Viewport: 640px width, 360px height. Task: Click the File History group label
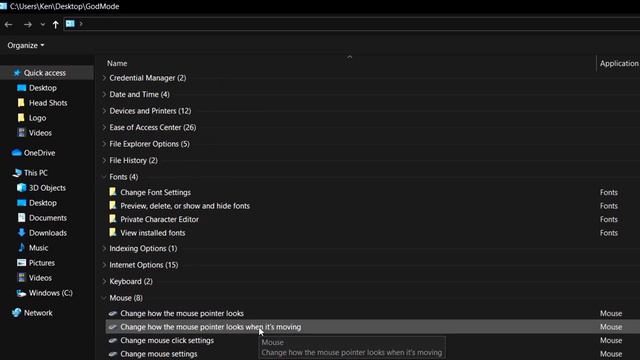coord(133,160)
